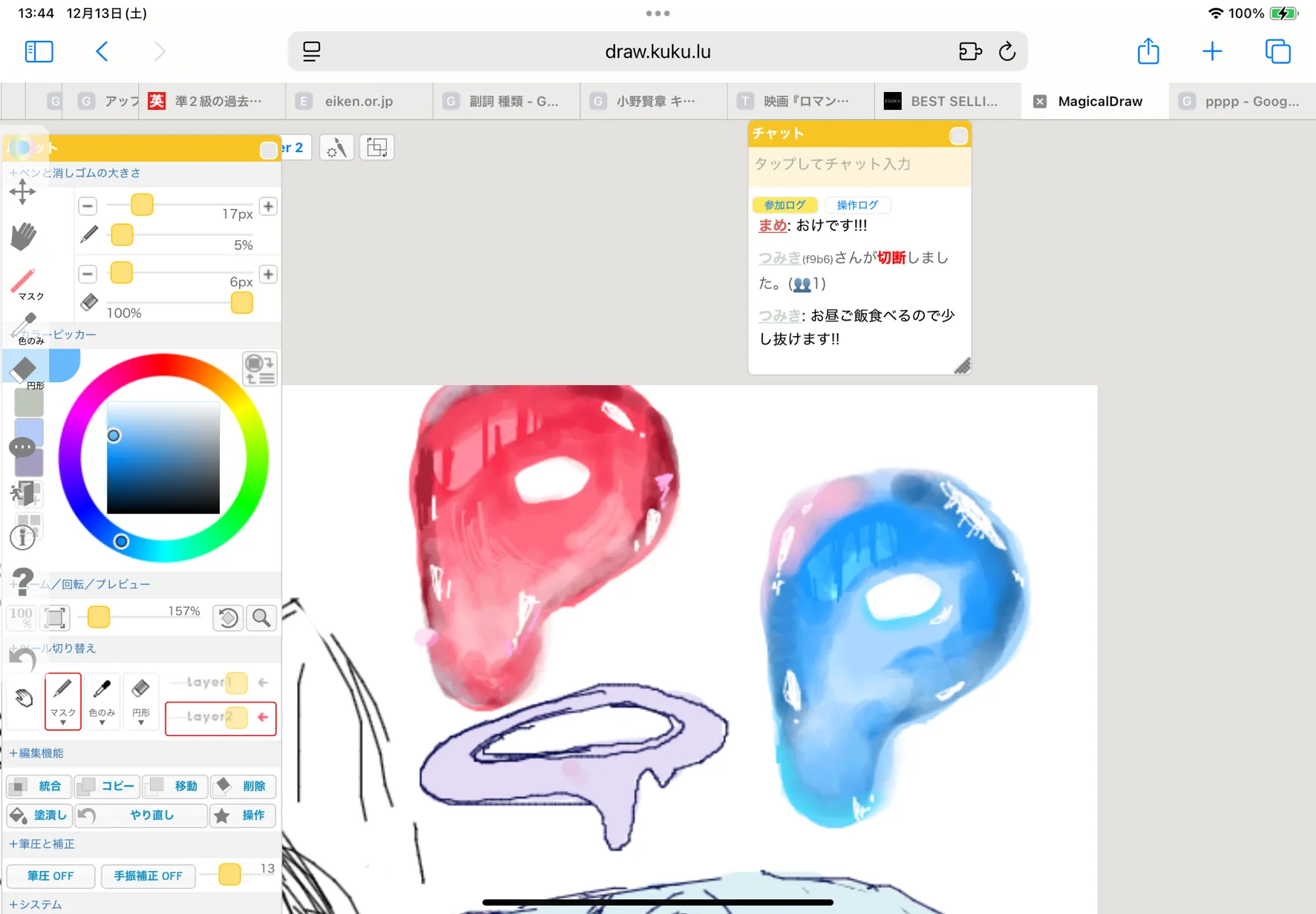Switch to BEST SELLI... browser tab
This screenshot has width=1316, height=914.
click(949, 101)
